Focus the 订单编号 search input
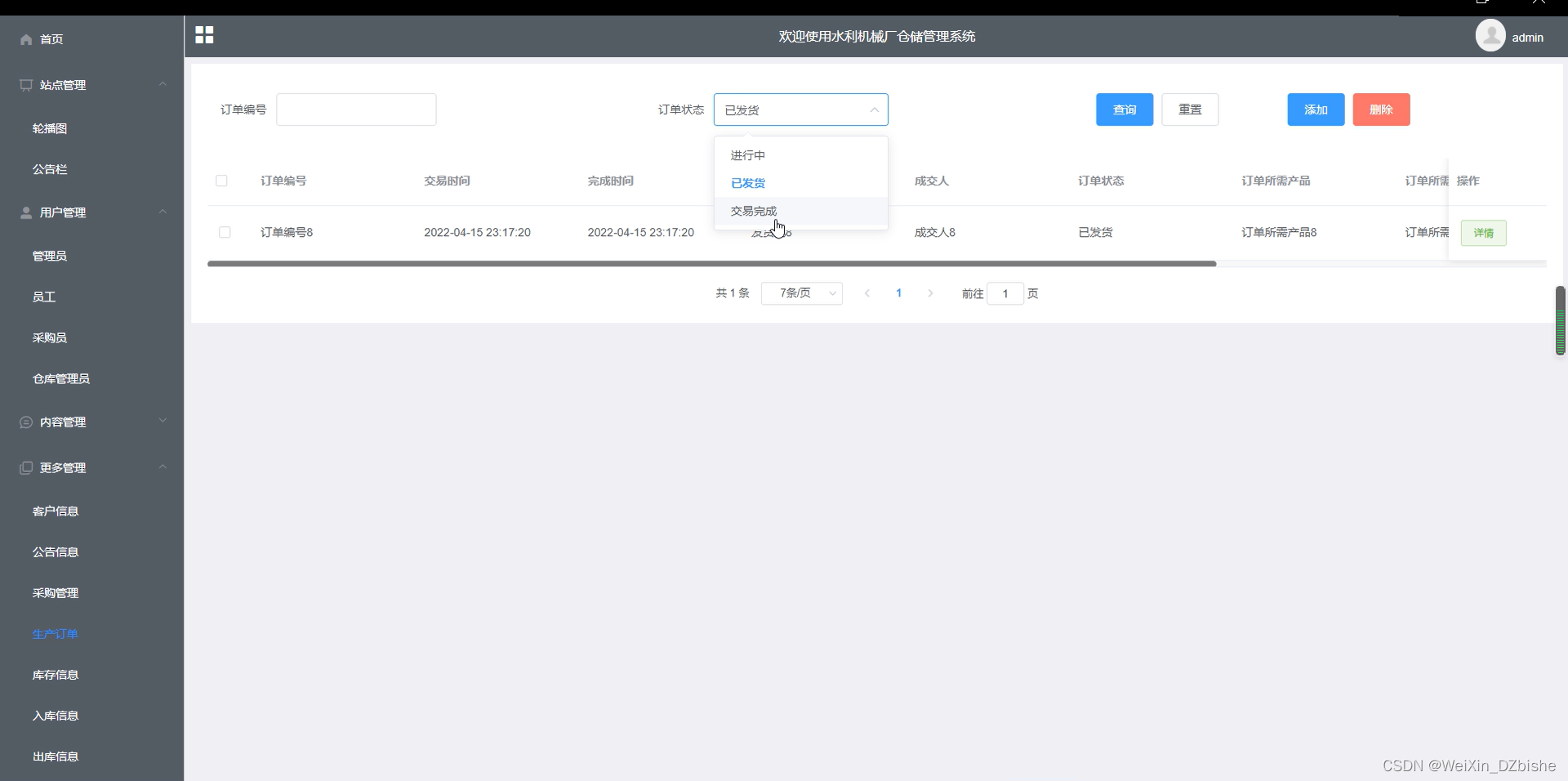 (356, 109)
